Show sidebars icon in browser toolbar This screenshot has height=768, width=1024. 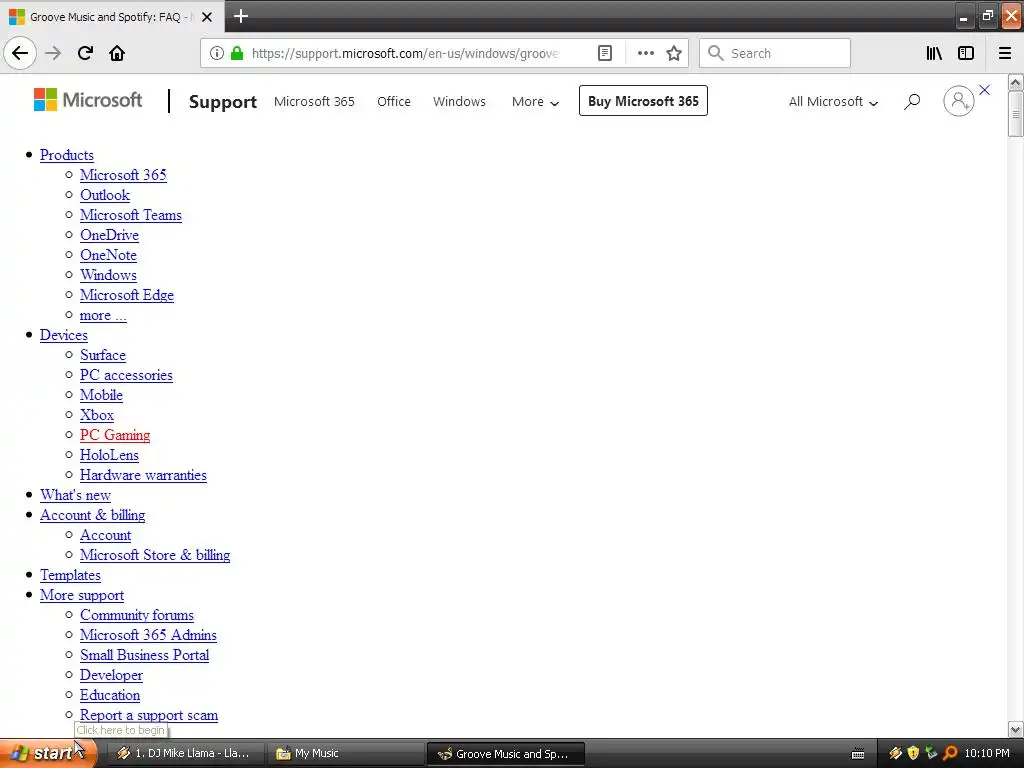tap(966, 53)
